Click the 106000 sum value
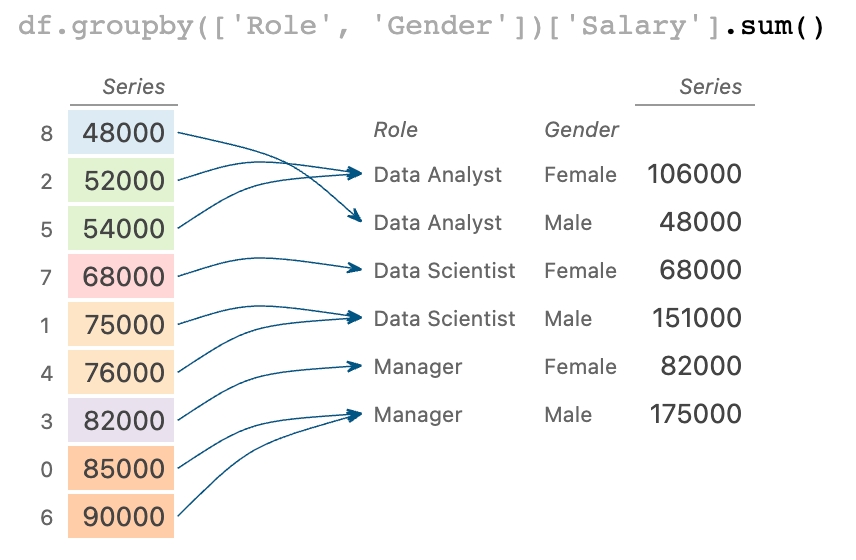The width and height of the screenshot is (856, 560). [694, 175]
